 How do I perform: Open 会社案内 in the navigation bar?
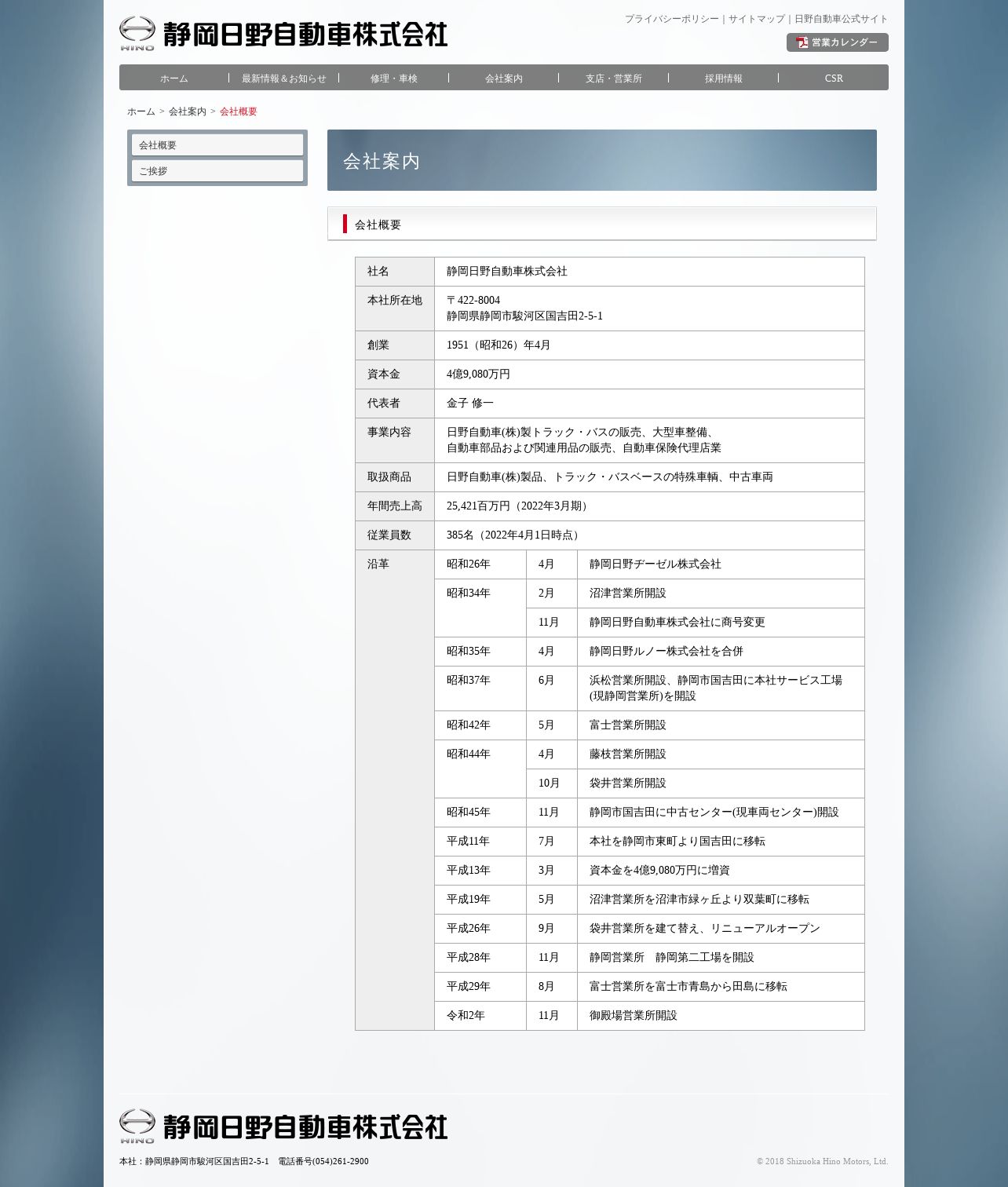503,79
